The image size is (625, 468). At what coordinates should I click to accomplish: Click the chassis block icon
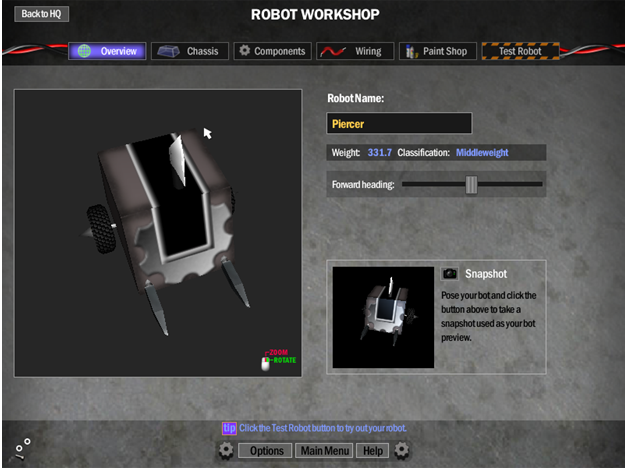[x=168, y=51]
